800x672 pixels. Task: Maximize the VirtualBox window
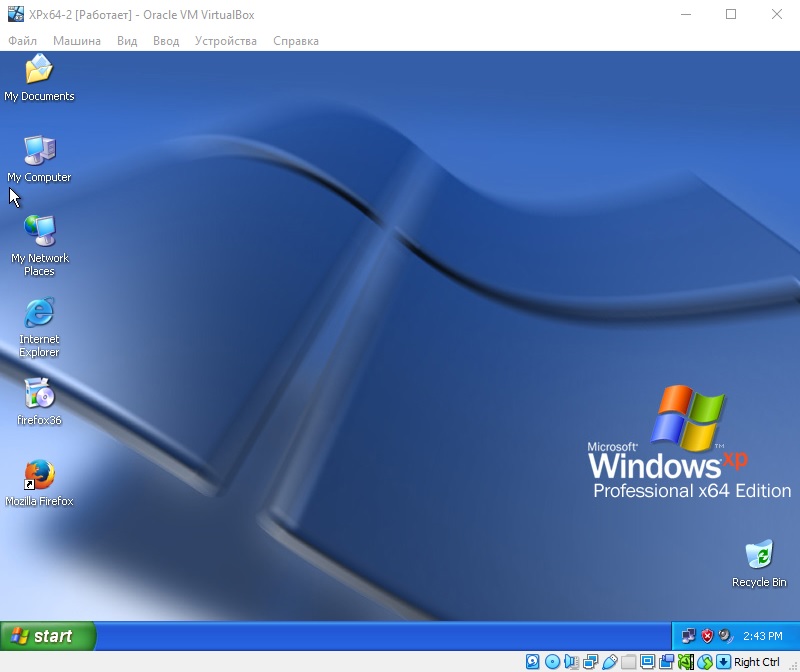[731, 14]
